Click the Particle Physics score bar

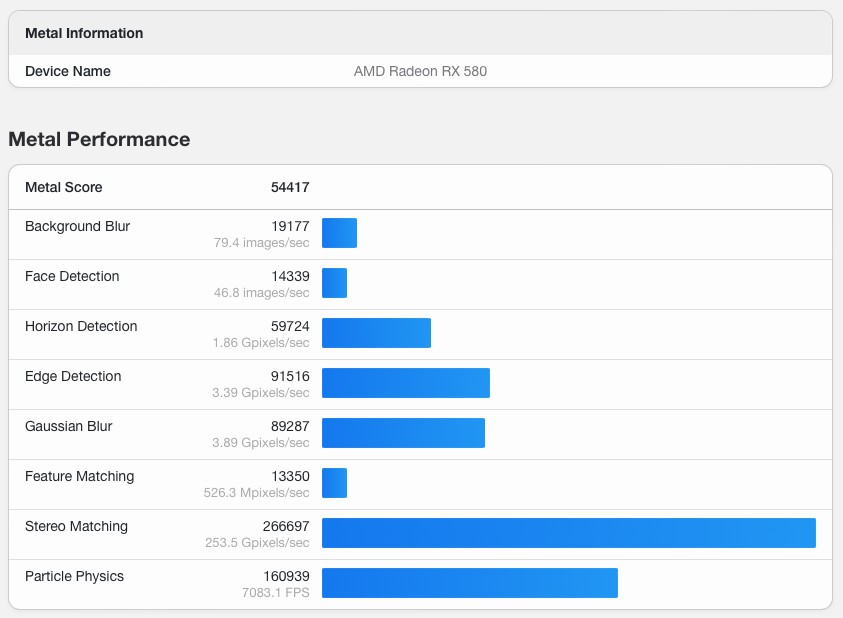(x=470, y=583)
